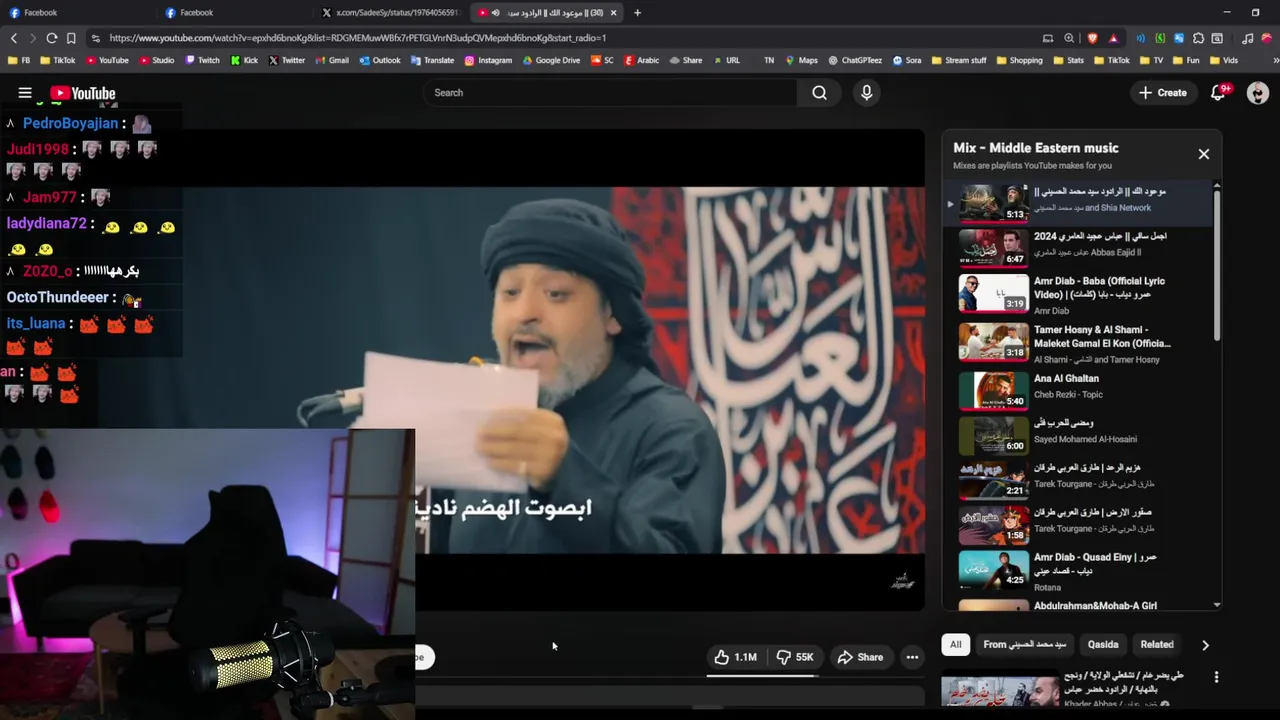The width and height of the screenshot is (1280, 720).
Task: Show more filter chips with right arrow
Action: pos(1205,645)
